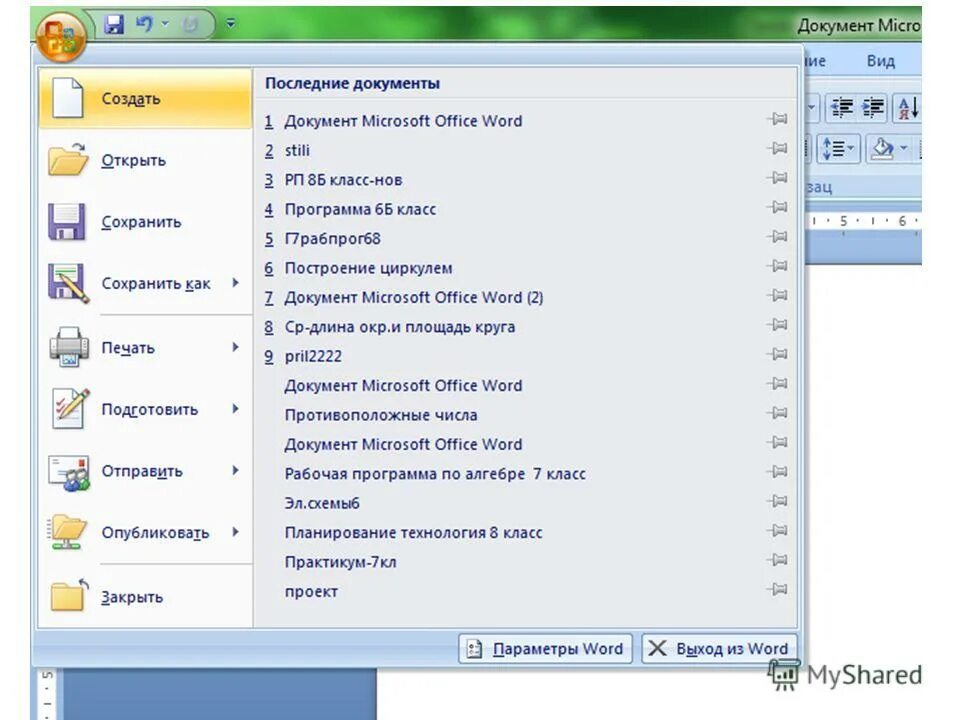Select Сохранить как menu entry
The height and width of the screenshot is (720, 960).
pyautogui.click(x=145, y=283)
